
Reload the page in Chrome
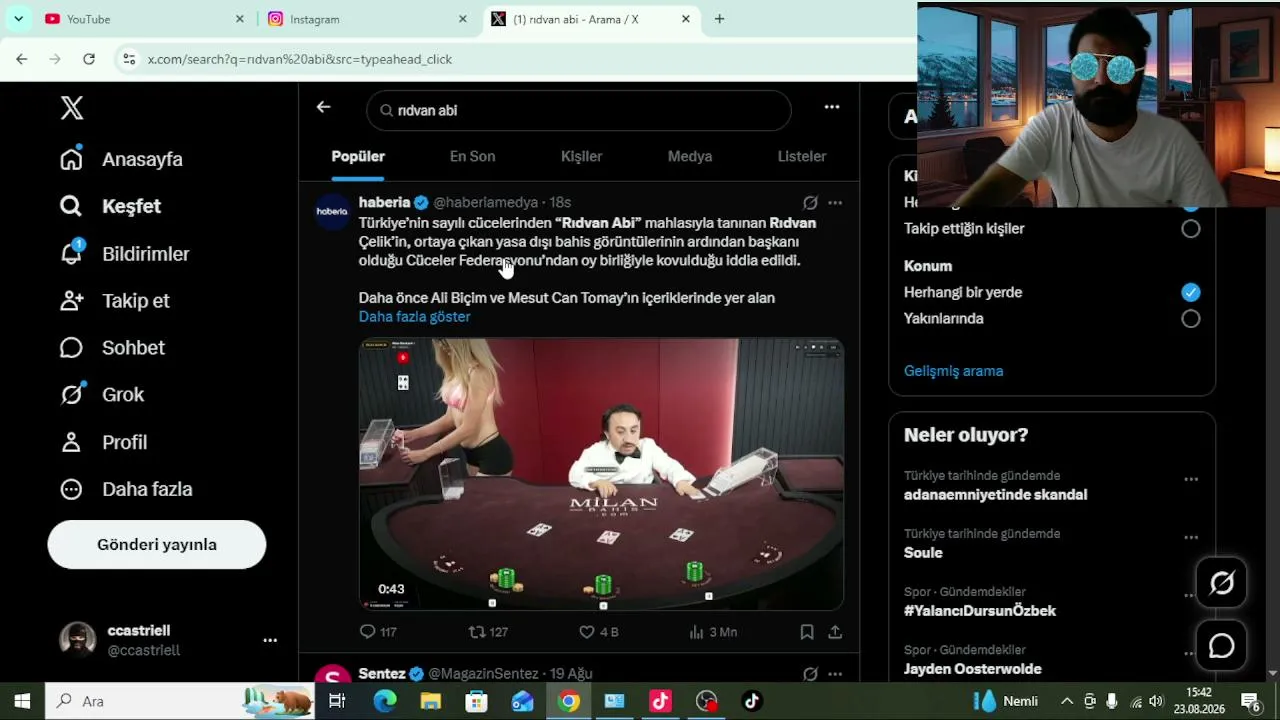89,59
